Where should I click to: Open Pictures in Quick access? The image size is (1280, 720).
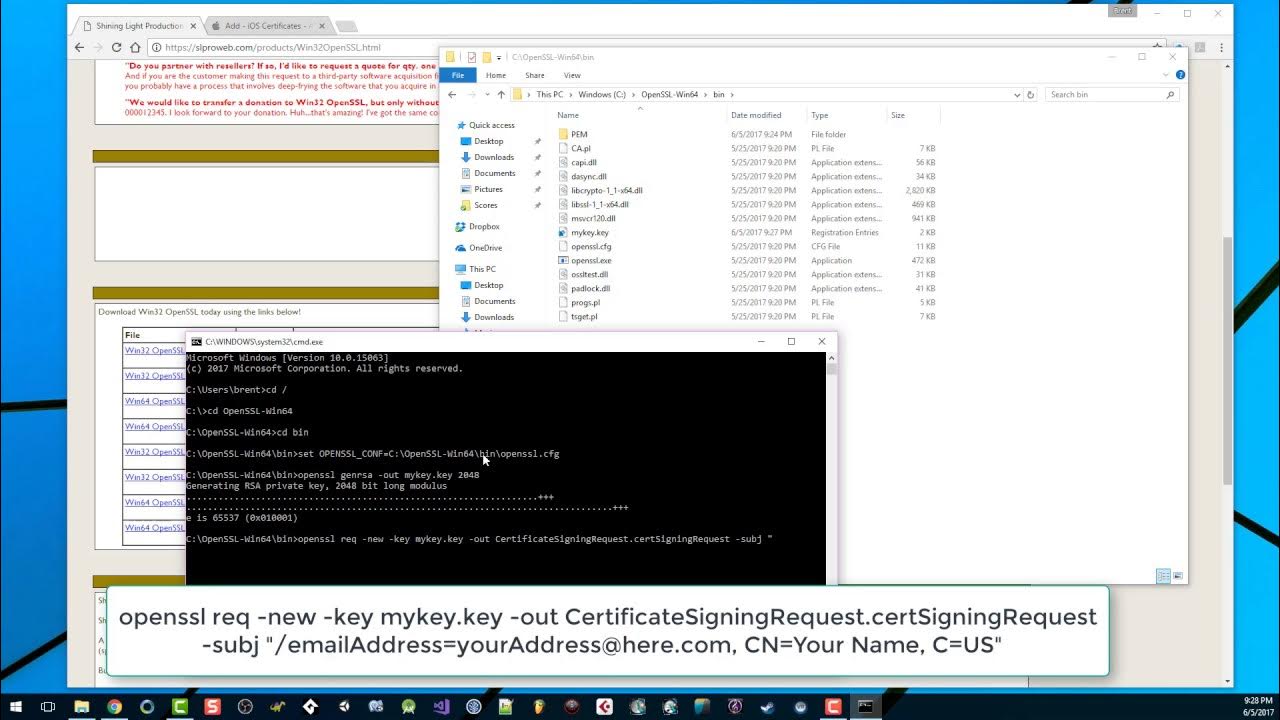click(x=489, y=189)
